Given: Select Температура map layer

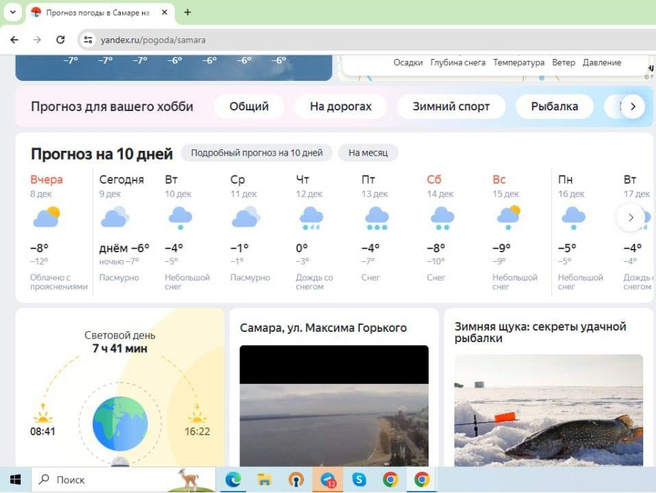Looking at the screenshot, I should (x=519, y=63).
